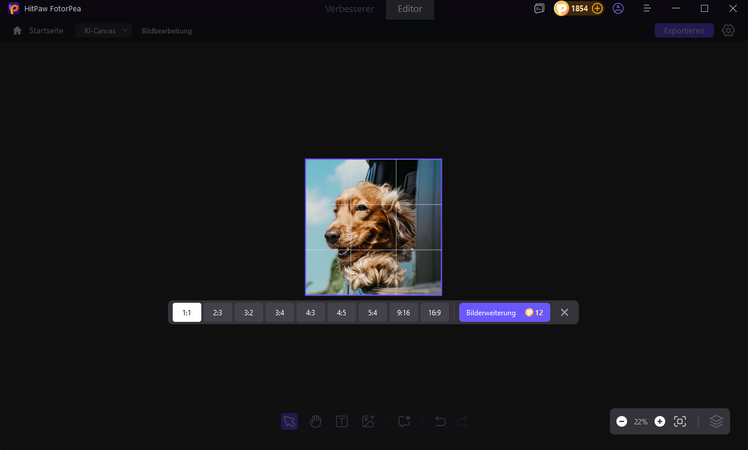Open the user account profile icon
Screen dimensions: 748x450
618,8
